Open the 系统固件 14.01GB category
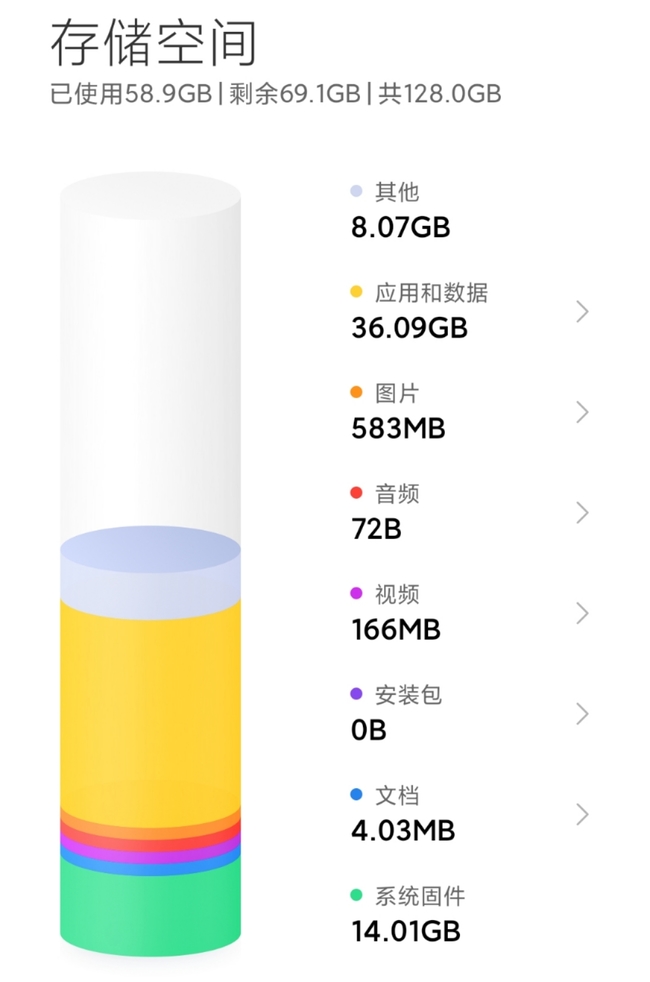This screenshot has height=982, width=650. (x=410, y=913)
